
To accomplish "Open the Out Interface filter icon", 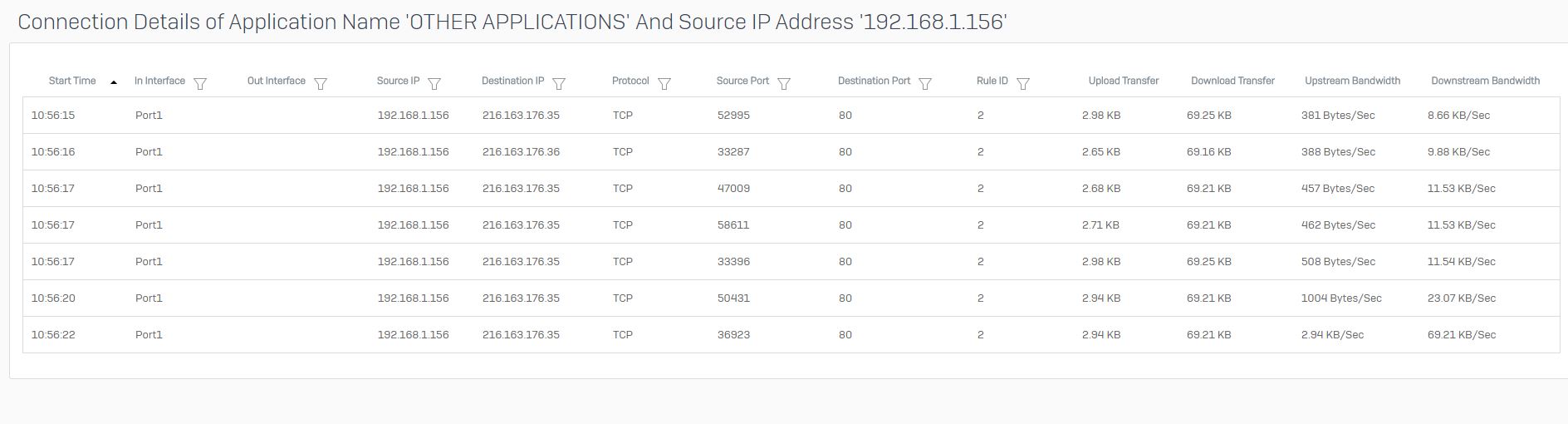I will click(x=321, y=83).
